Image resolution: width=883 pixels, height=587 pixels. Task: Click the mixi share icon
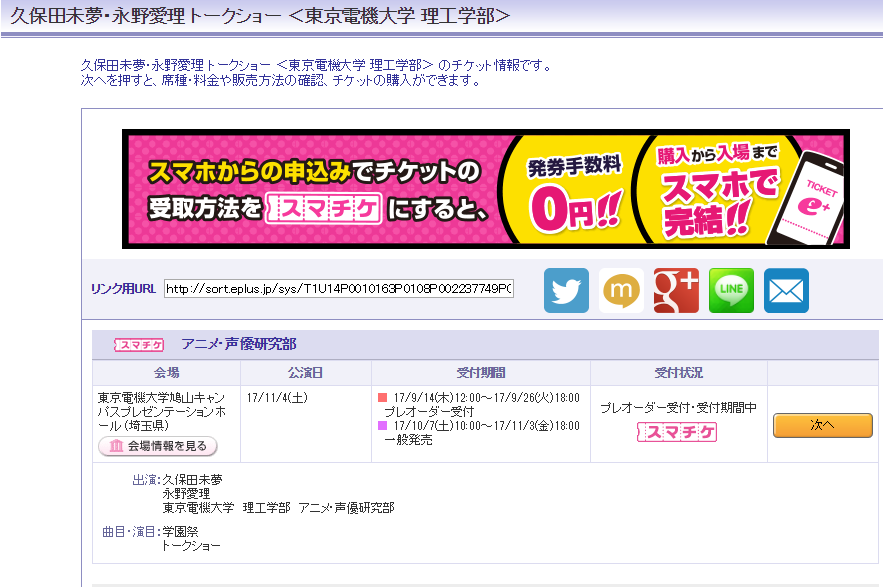[621, 291]
